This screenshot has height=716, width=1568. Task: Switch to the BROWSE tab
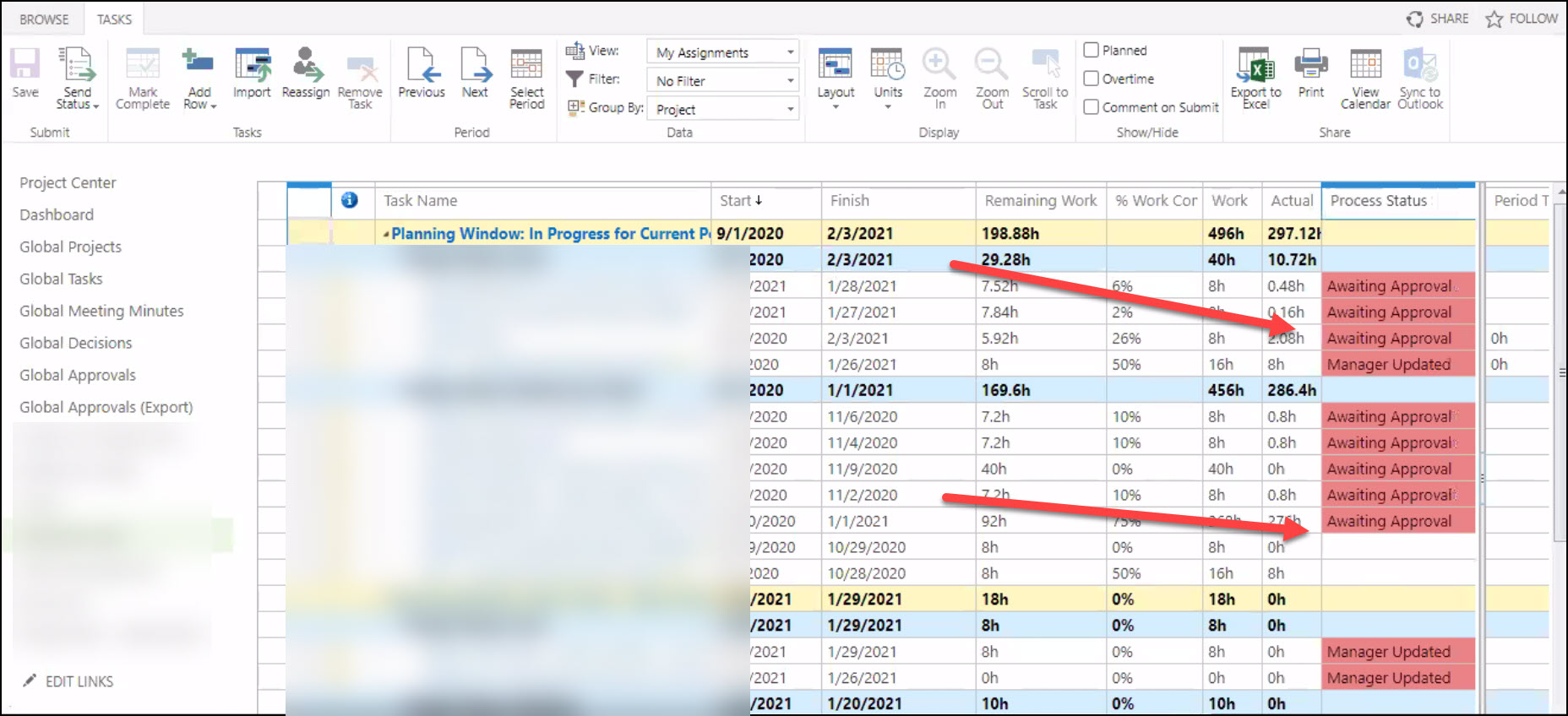44,19
